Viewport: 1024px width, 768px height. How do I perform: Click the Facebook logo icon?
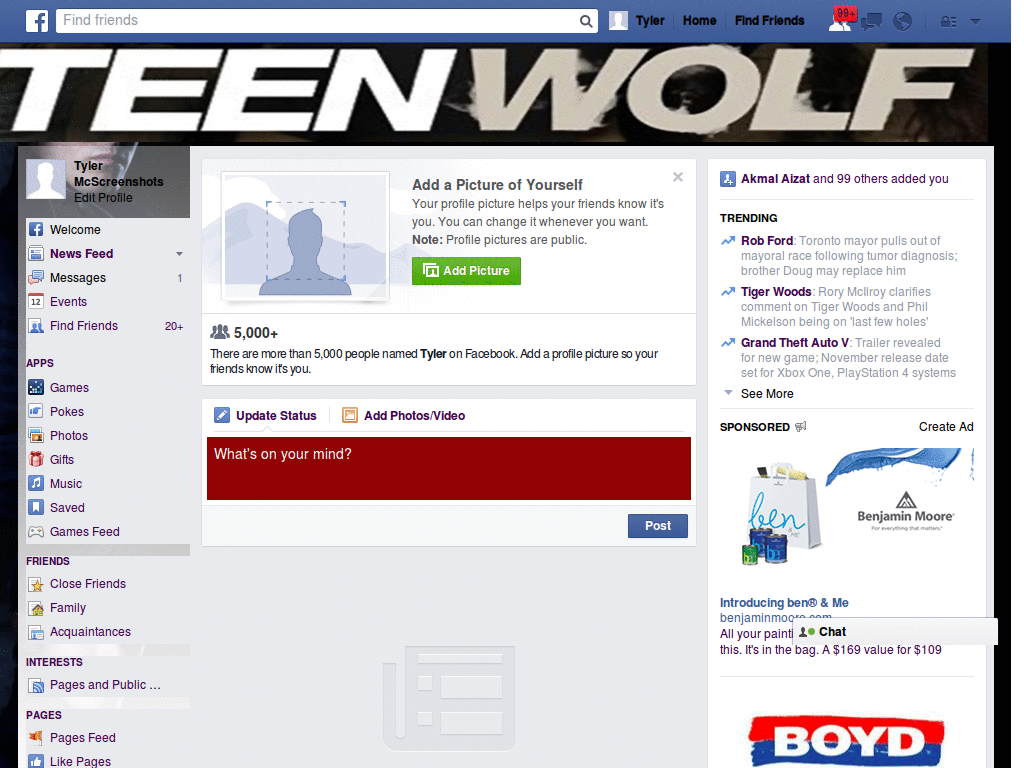(x=37, y=21)
